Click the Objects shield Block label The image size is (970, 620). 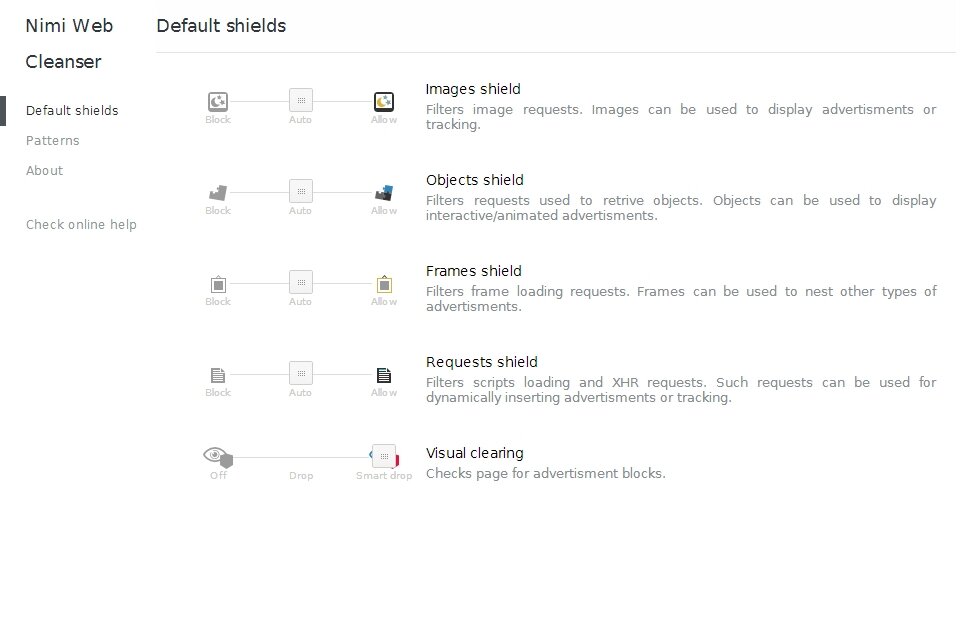pyautogui.click(x=218, y=210)
